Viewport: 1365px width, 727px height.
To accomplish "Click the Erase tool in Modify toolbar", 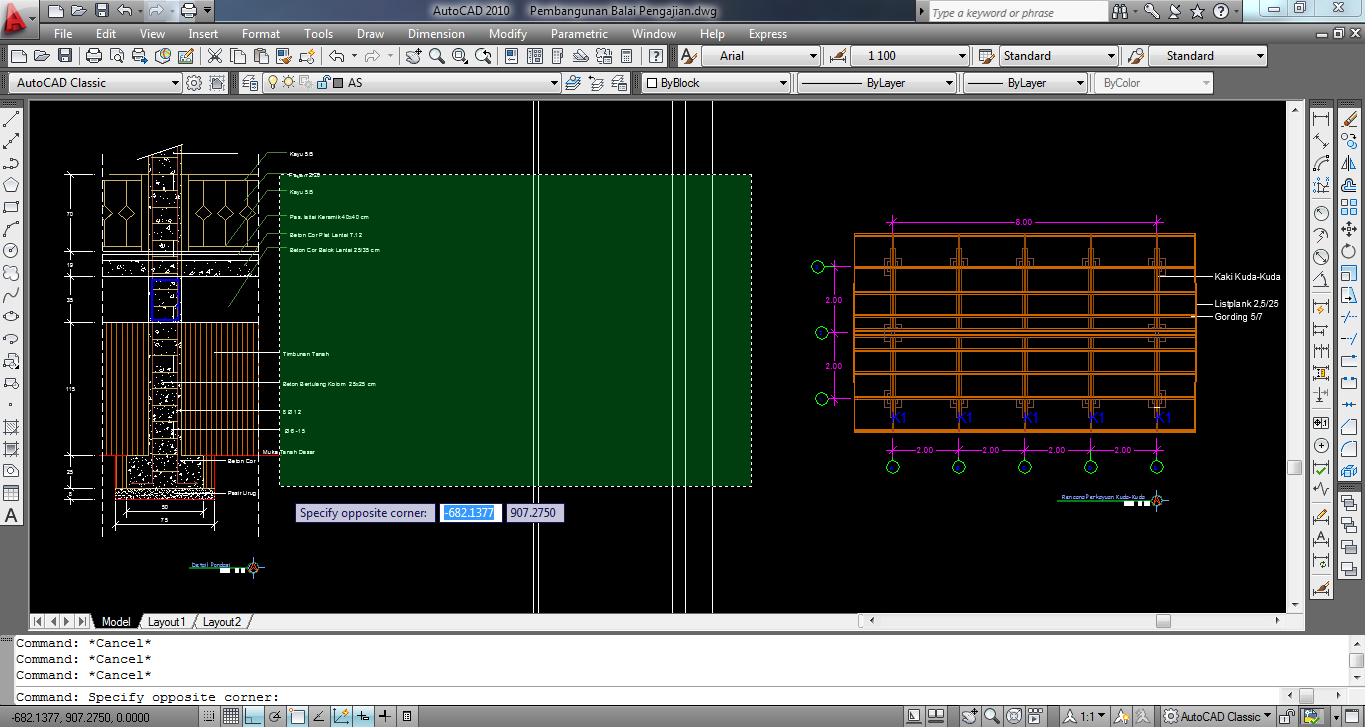I will (1350, 119).
